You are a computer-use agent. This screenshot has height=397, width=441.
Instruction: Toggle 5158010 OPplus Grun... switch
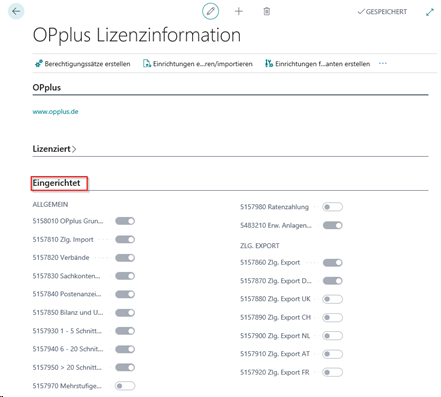125,221
